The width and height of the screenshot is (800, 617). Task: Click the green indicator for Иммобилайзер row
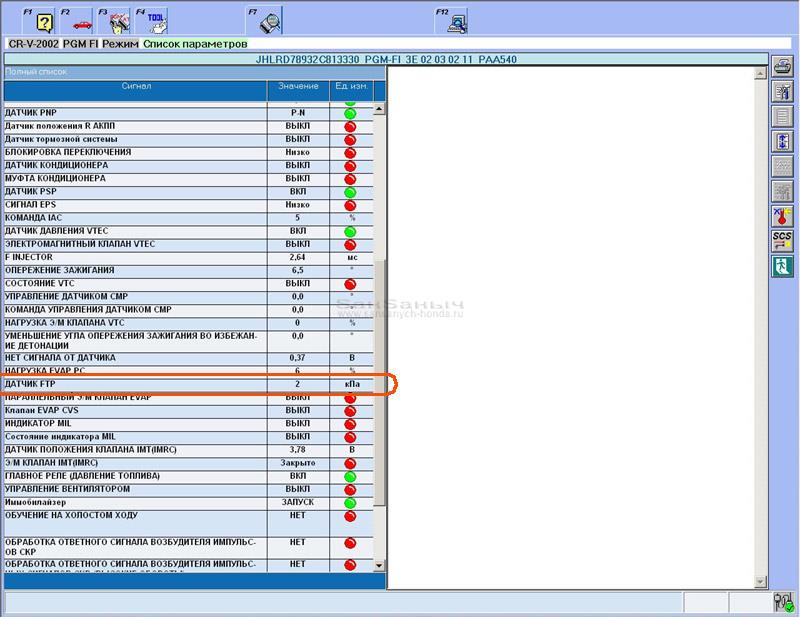tap(350, 503)
